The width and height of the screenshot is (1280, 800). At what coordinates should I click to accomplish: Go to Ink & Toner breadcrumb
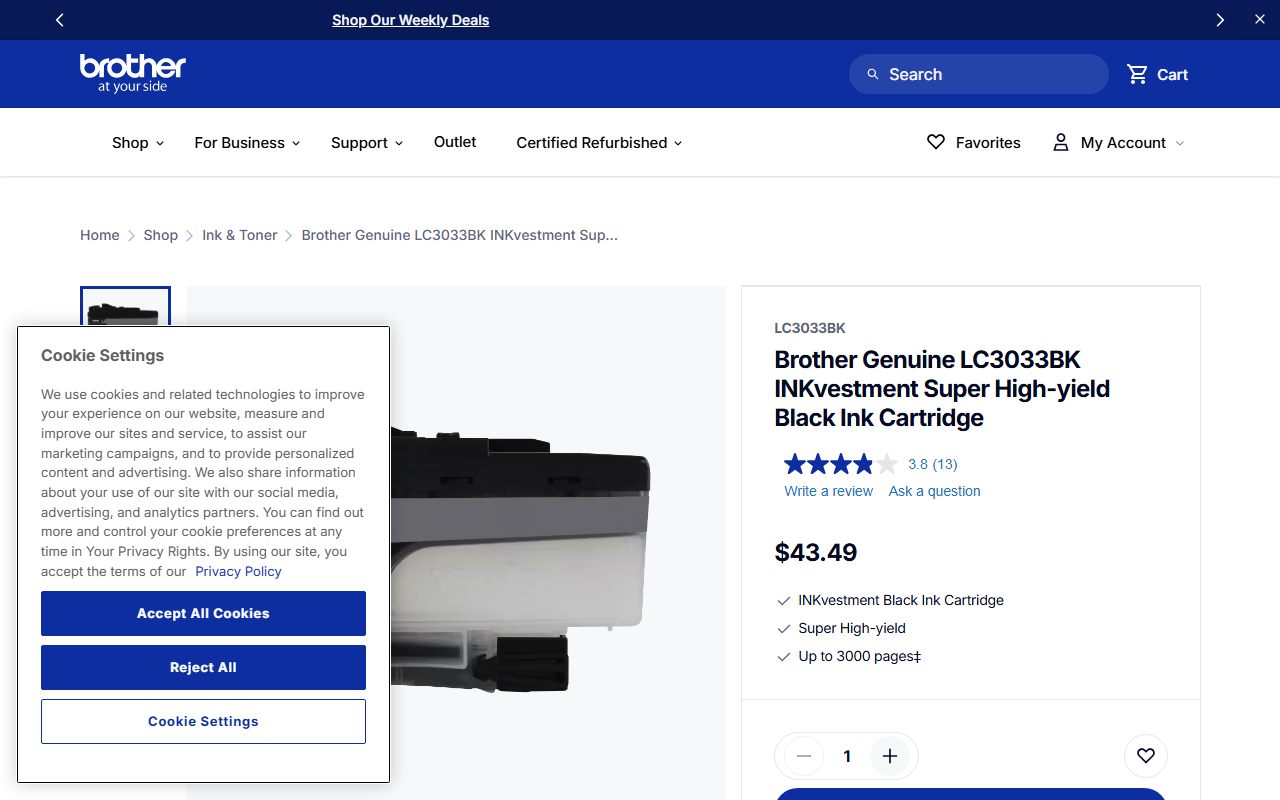[x=240, y=235]
